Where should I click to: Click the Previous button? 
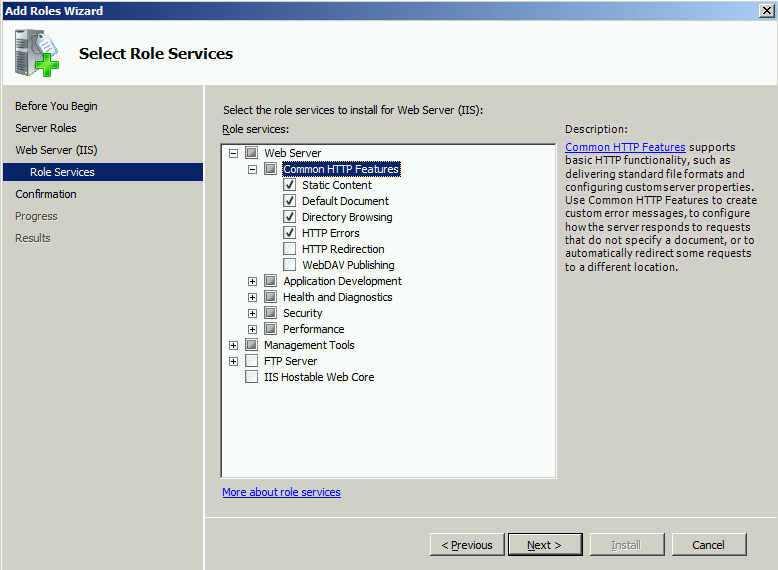pos(467,545)
